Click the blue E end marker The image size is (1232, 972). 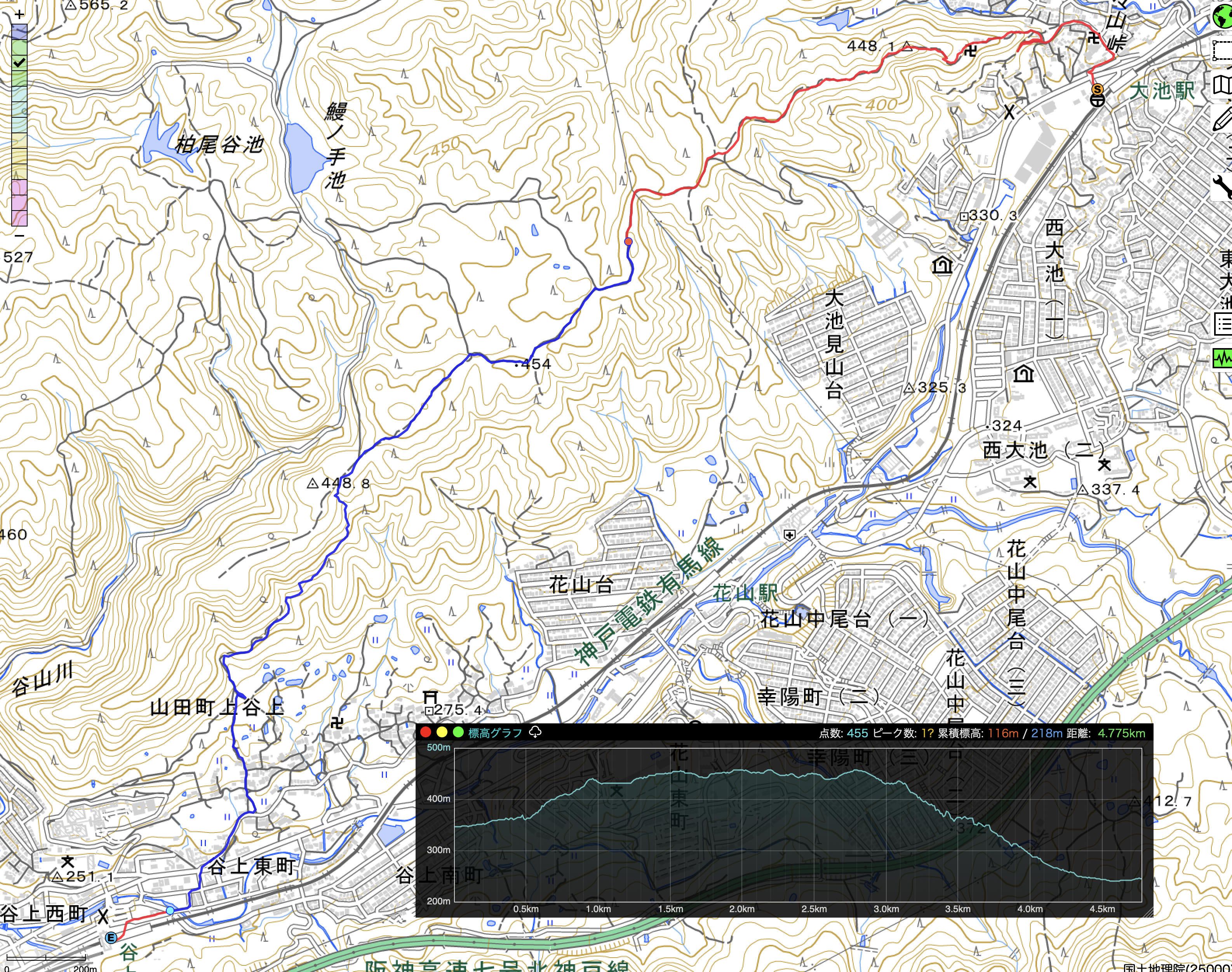(111, 938)
